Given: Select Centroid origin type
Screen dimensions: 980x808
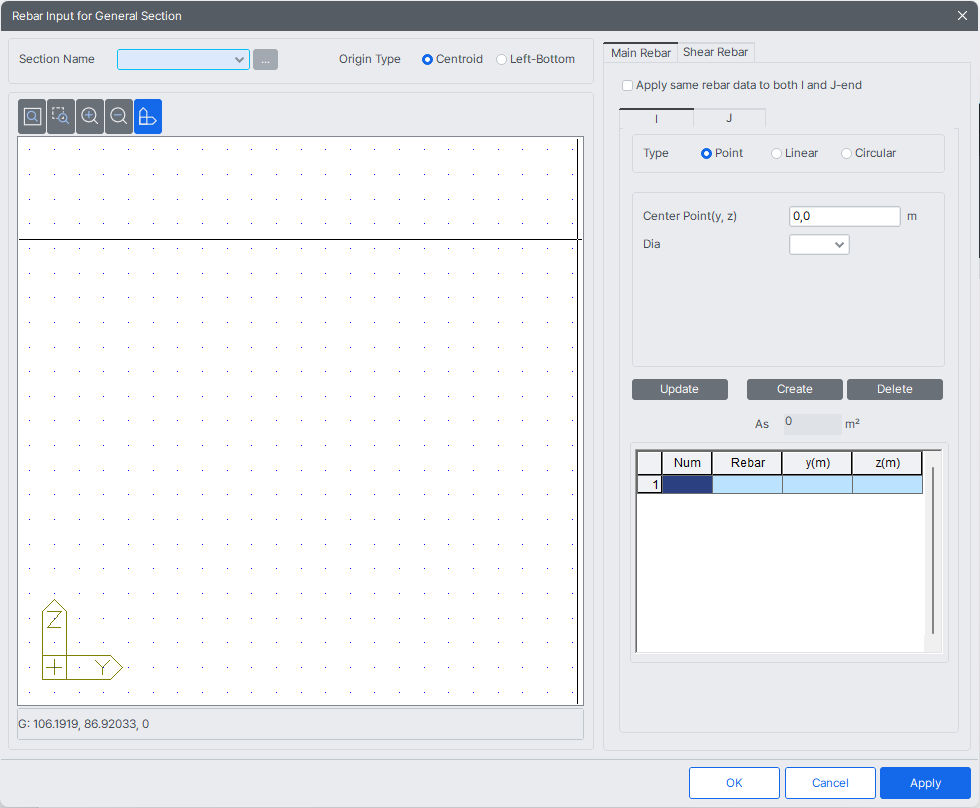Looking at the screenshot, I should coord(452,59).
